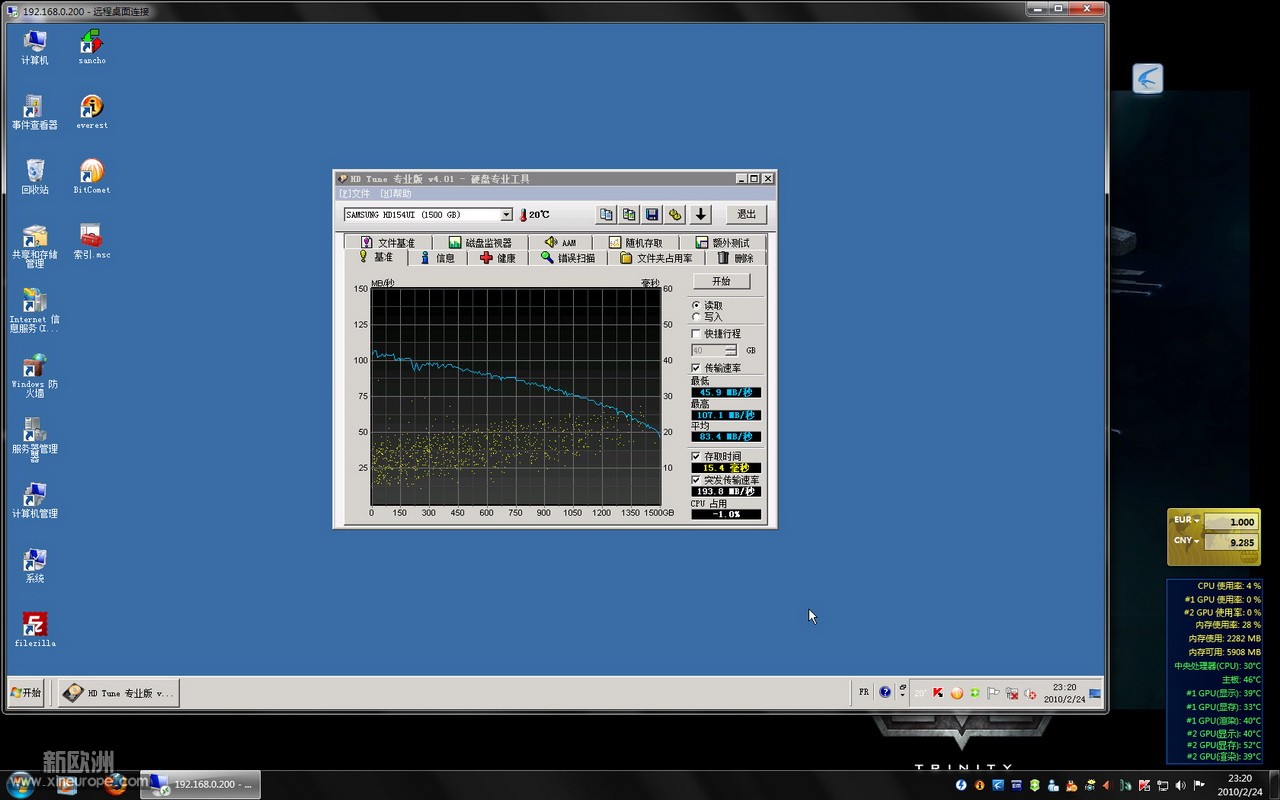This screenshot has width=1280, height=800.
Task: Open 计算机管理 desktop icon
Action: coord(35,500)
